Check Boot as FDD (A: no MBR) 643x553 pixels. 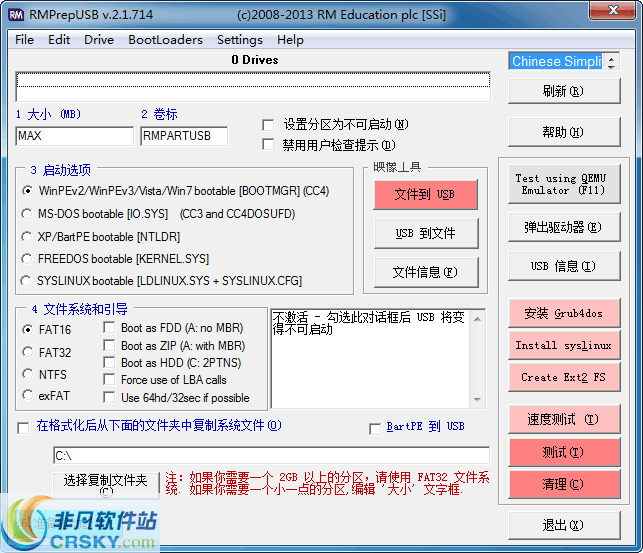(109, 328)
